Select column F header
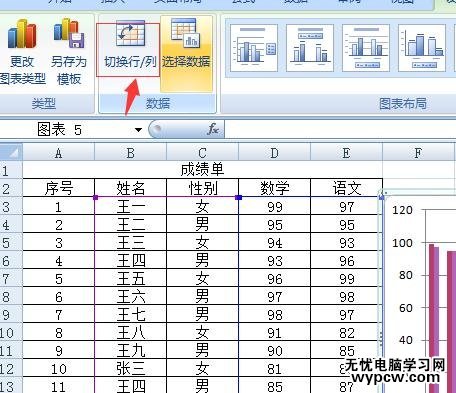This screenshot has width=456, height=393. pos(418,153)
